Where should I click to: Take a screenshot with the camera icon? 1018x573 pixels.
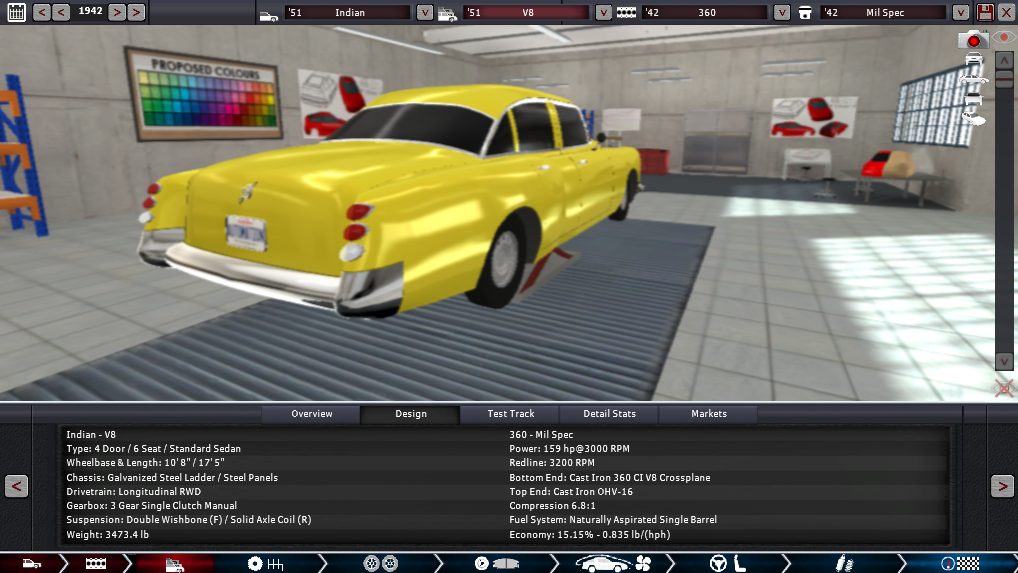click(x=972, y=40)
